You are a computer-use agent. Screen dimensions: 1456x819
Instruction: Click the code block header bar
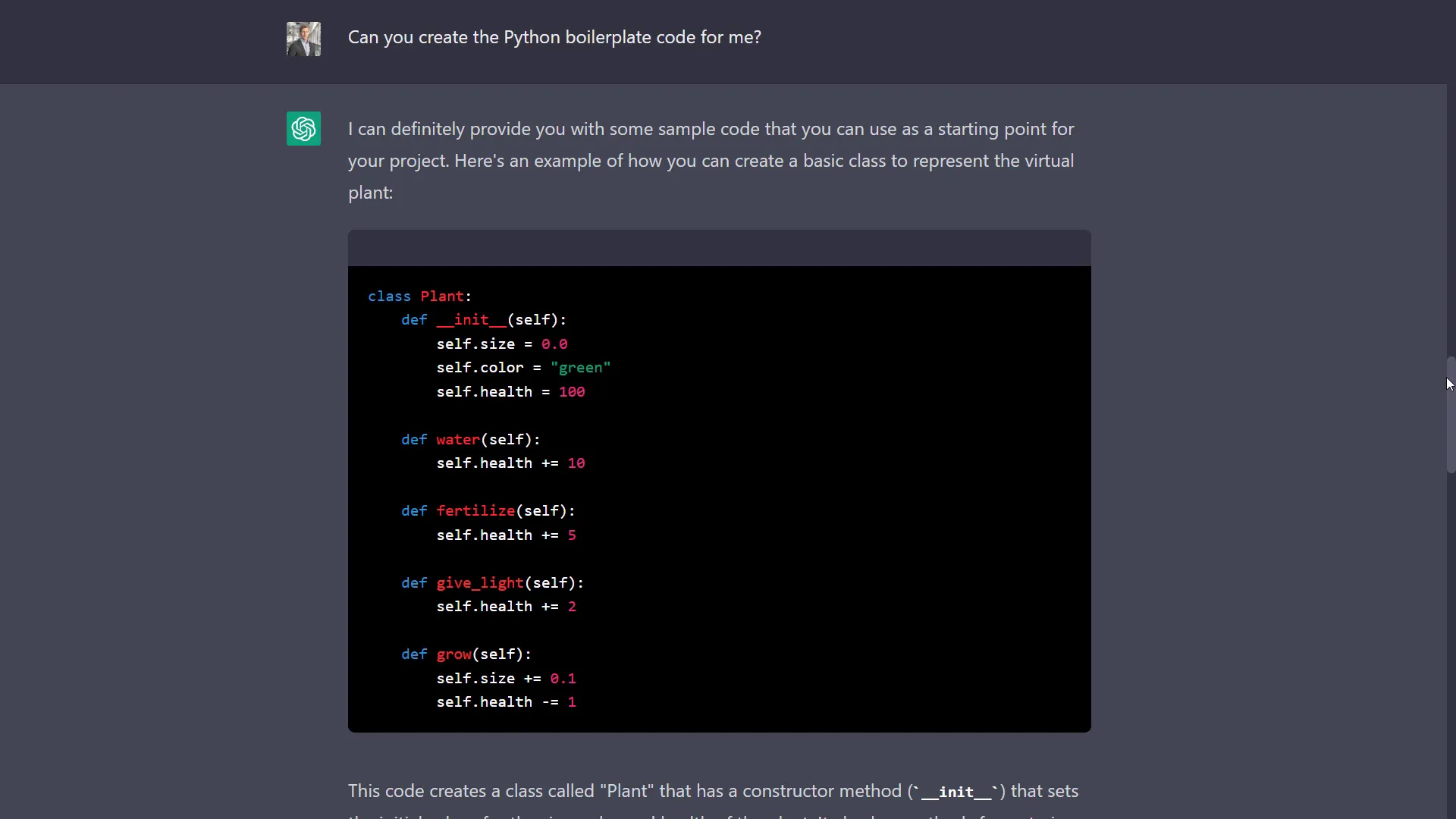[719, 248]
